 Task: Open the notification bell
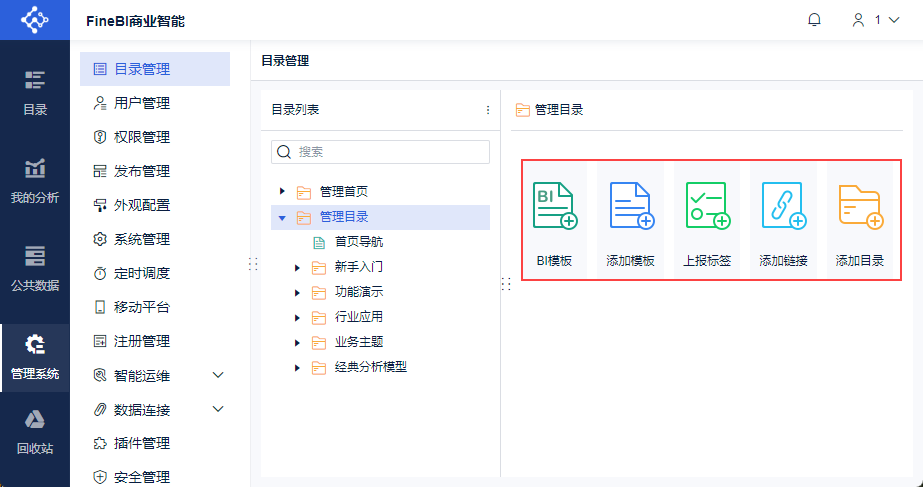[x=814, y=20]
